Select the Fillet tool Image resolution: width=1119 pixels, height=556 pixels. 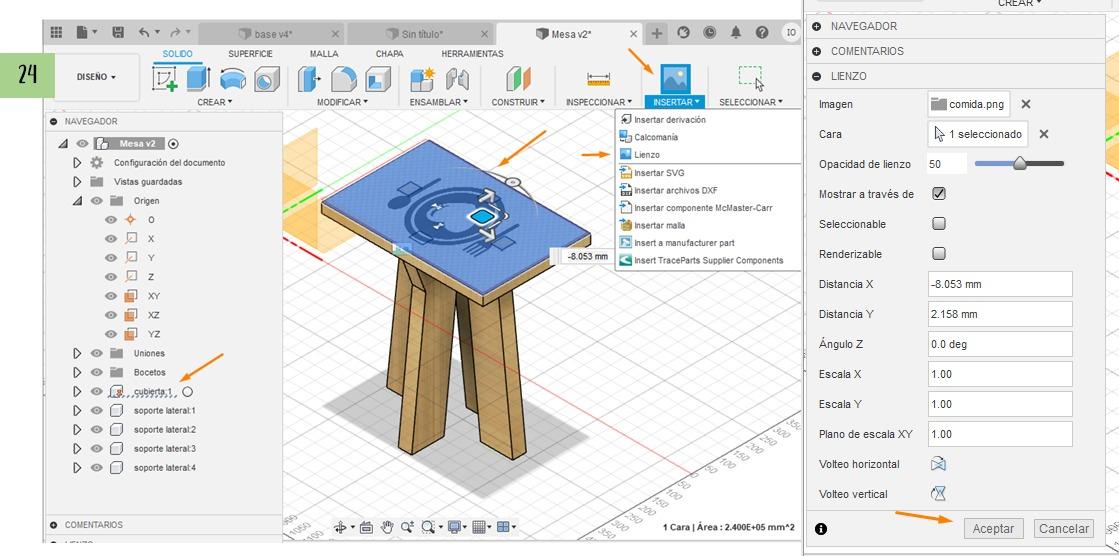click(344, 79)
